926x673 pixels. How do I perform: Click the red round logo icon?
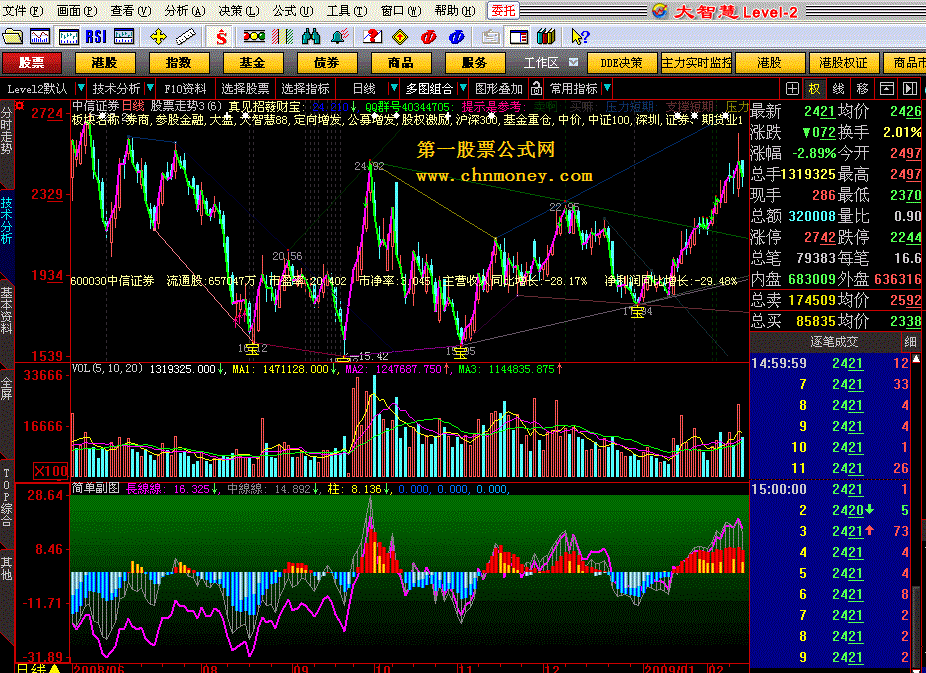(x=429, y=37)
